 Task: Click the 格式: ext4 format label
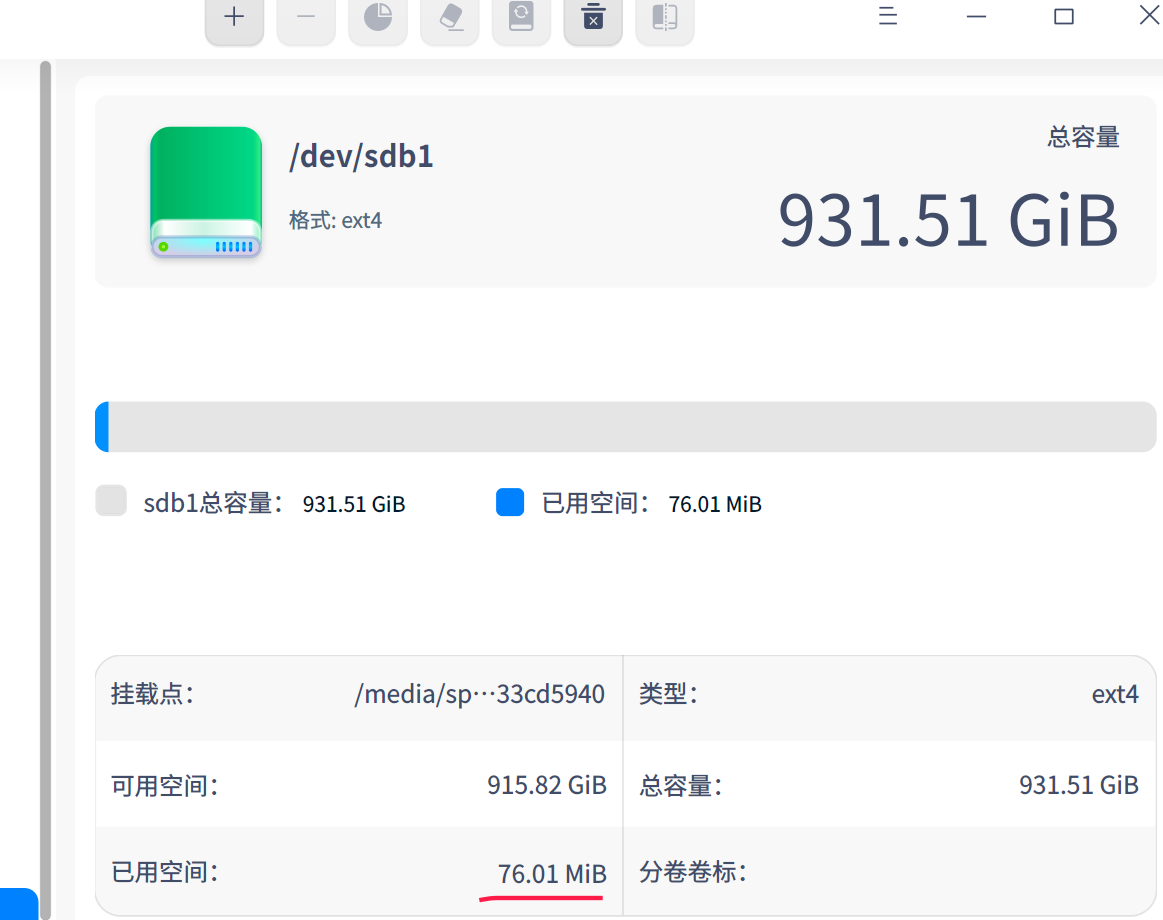pos(335,221)
